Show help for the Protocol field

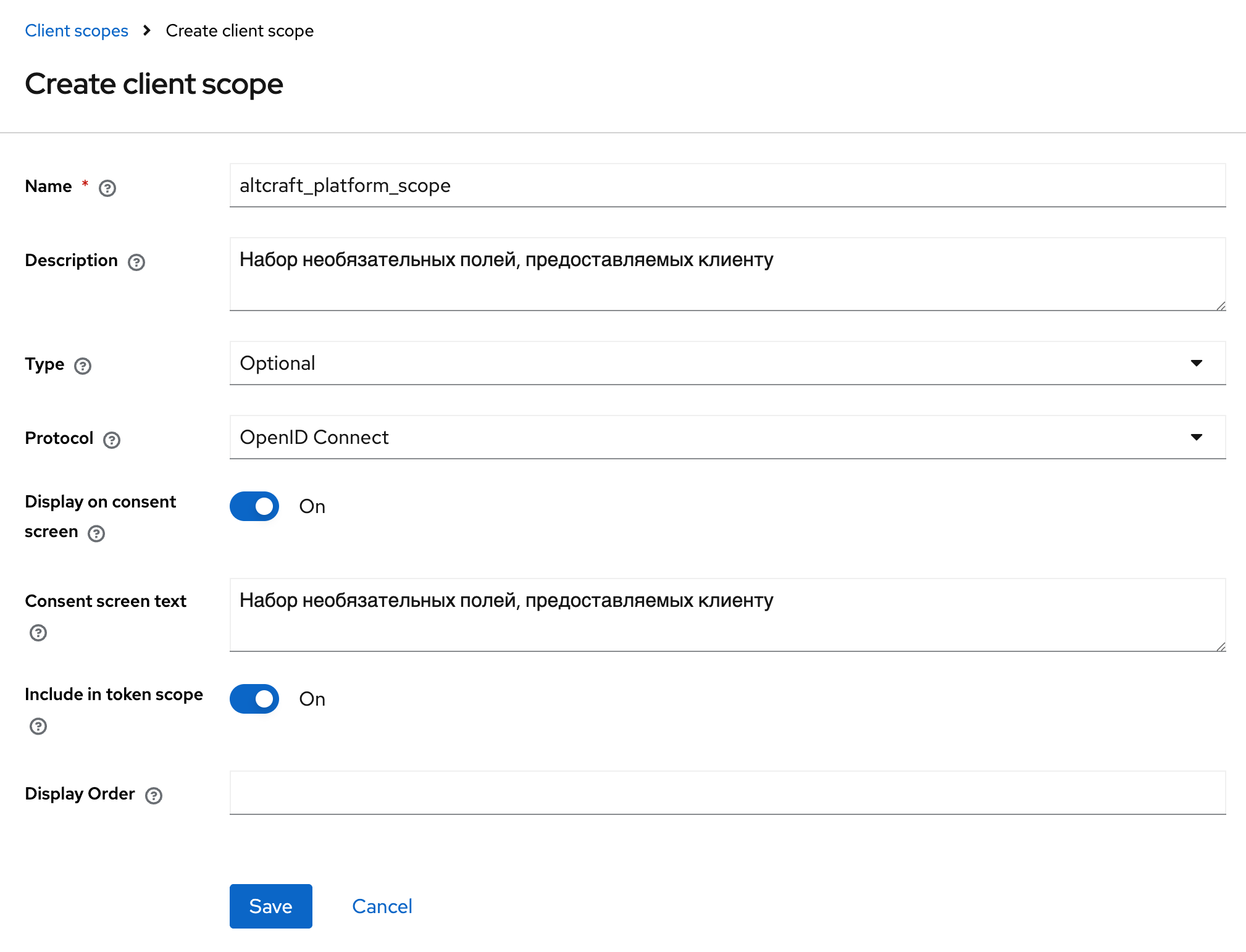coord(112,440)
